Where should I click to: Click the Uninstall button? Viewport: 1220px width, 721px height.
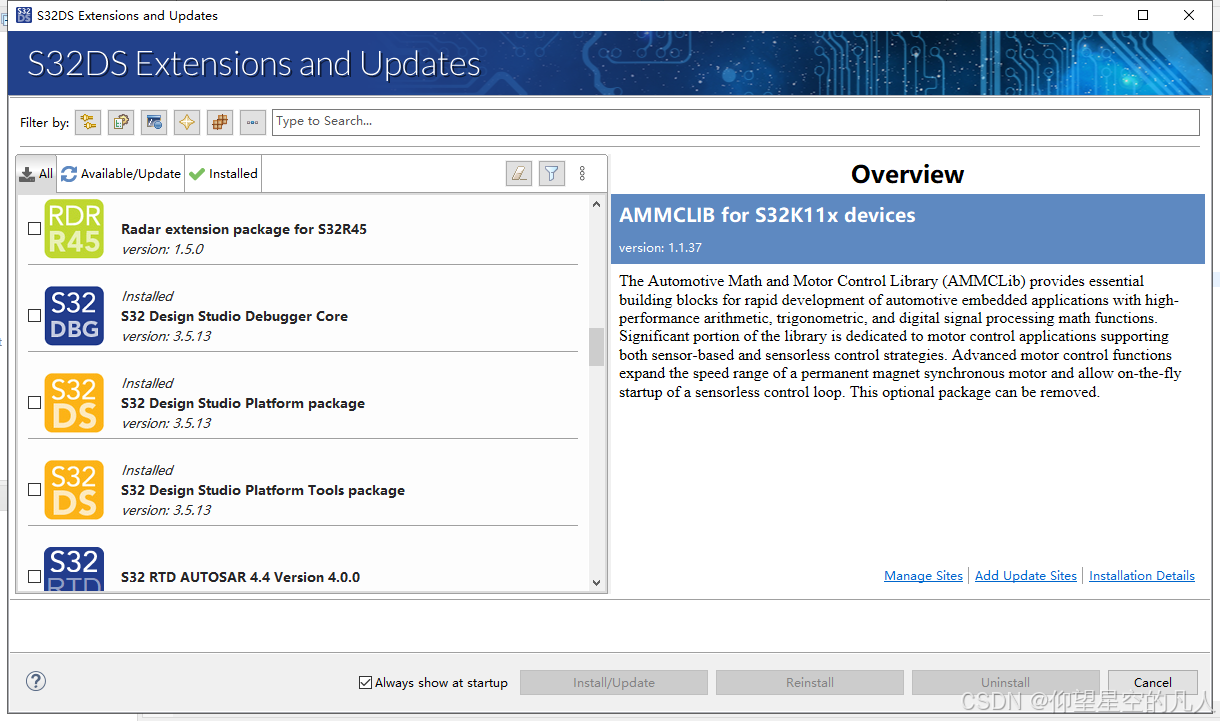coord(1005,683)
